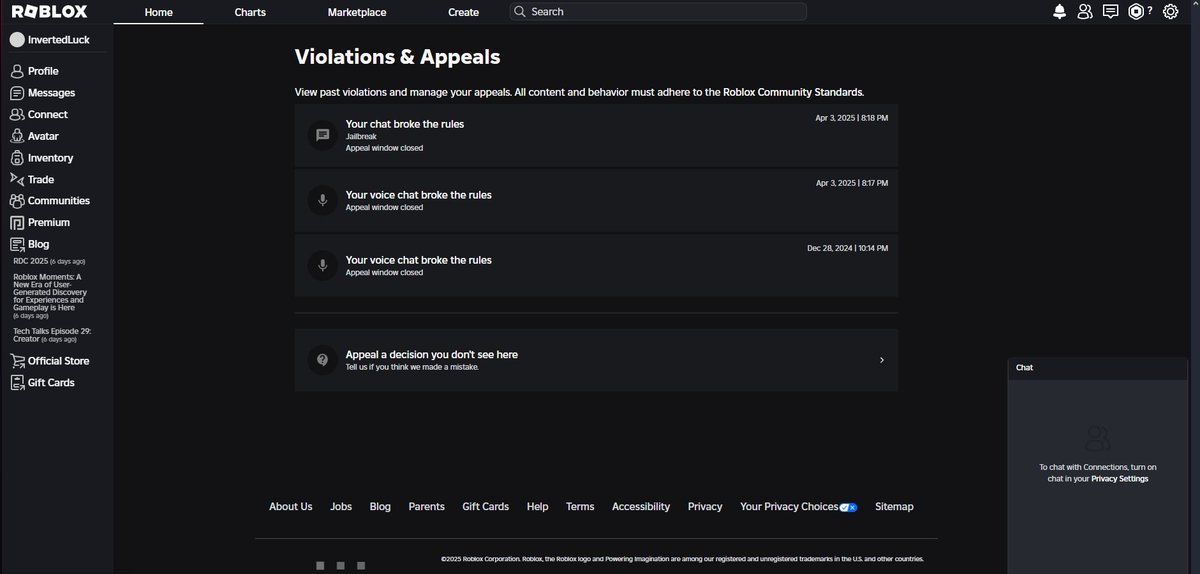The image size is (1200, 574).
Task: Open the Create tab
Action: pyautogui.click(x=463, y=12)
